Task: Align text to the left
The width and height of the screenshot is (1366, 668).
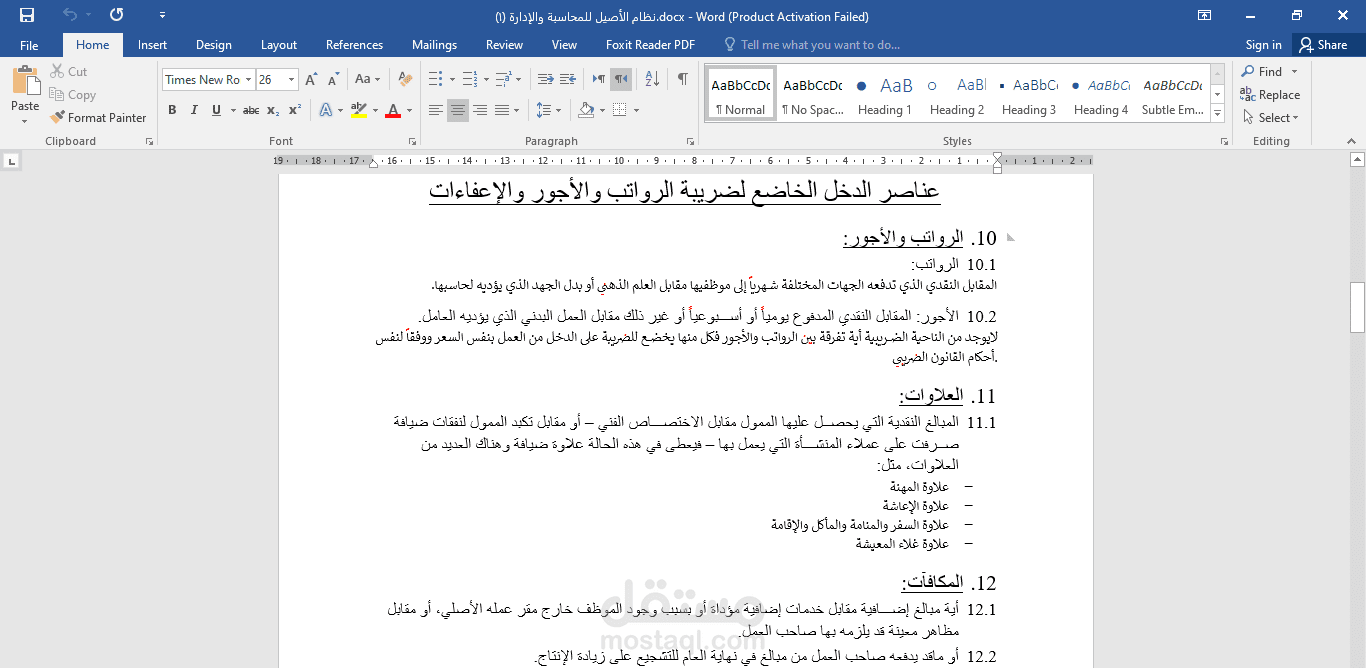Action: click(x=436, y=110)
